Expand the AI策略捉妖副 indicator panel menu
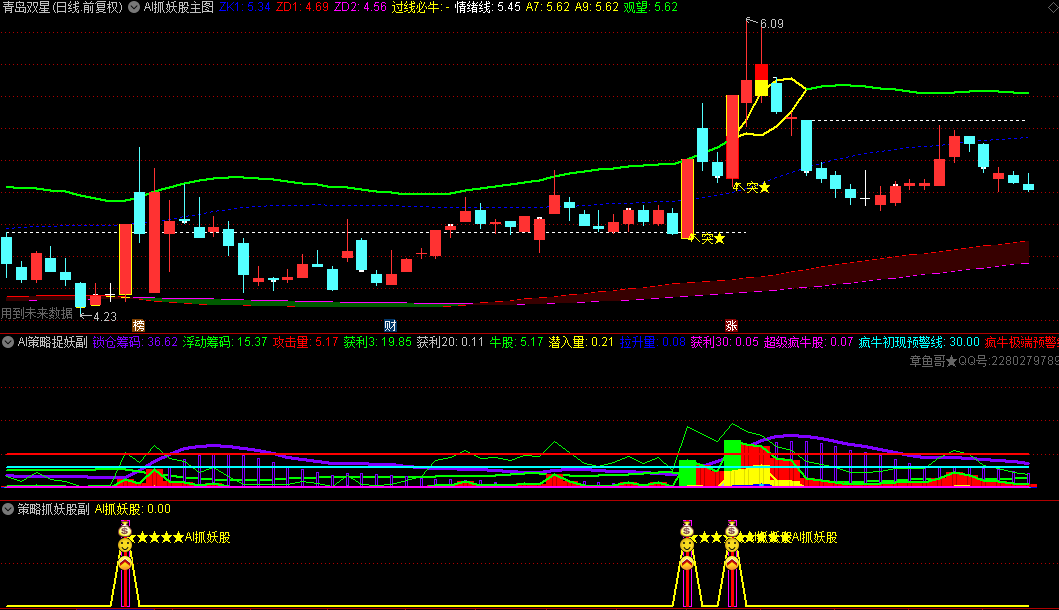1059x610 pixels. click(x=7, y=342)
